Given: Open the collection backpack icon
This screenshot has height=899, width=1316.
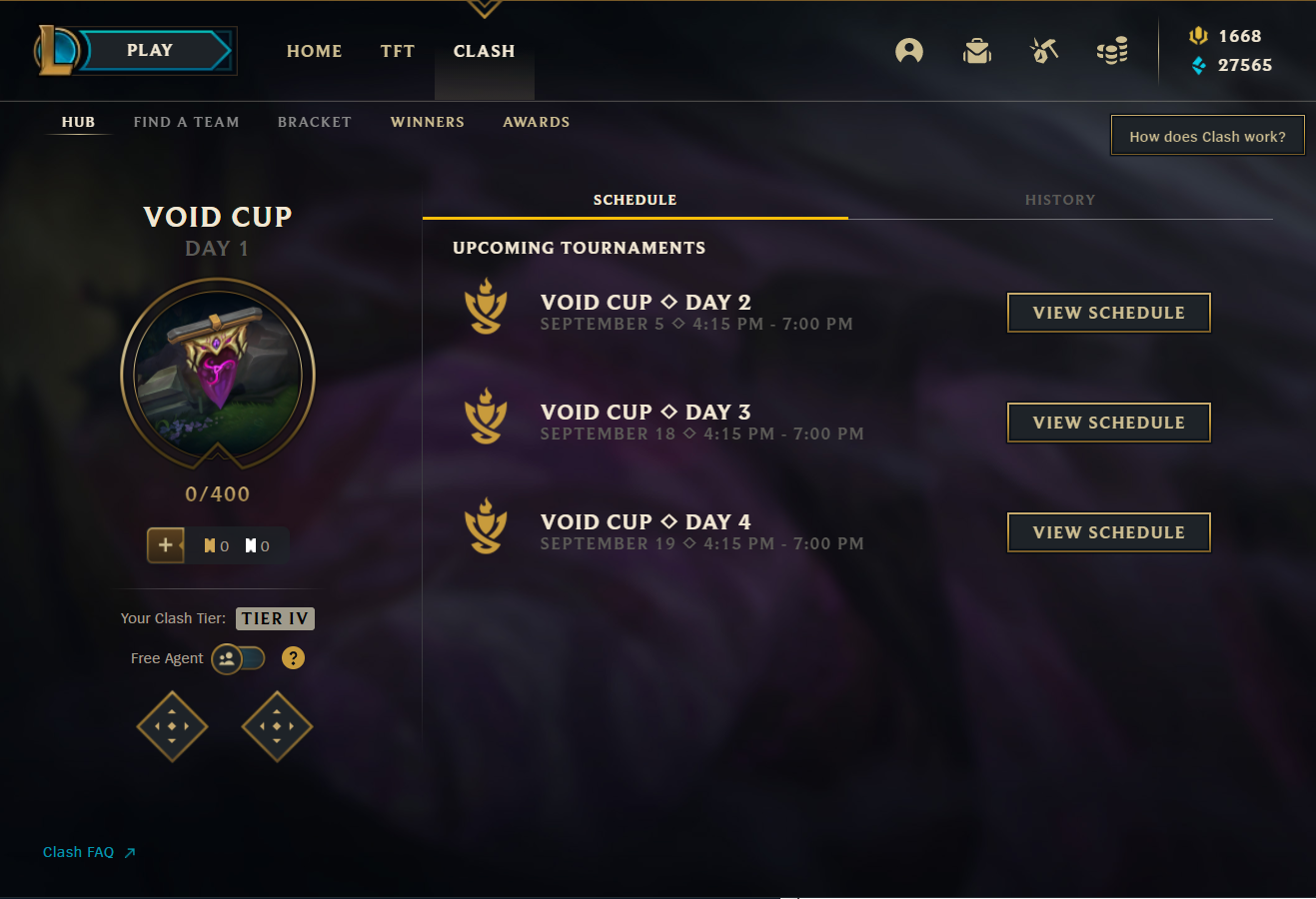Looking at the screenshot, I should tap(977, 51).
